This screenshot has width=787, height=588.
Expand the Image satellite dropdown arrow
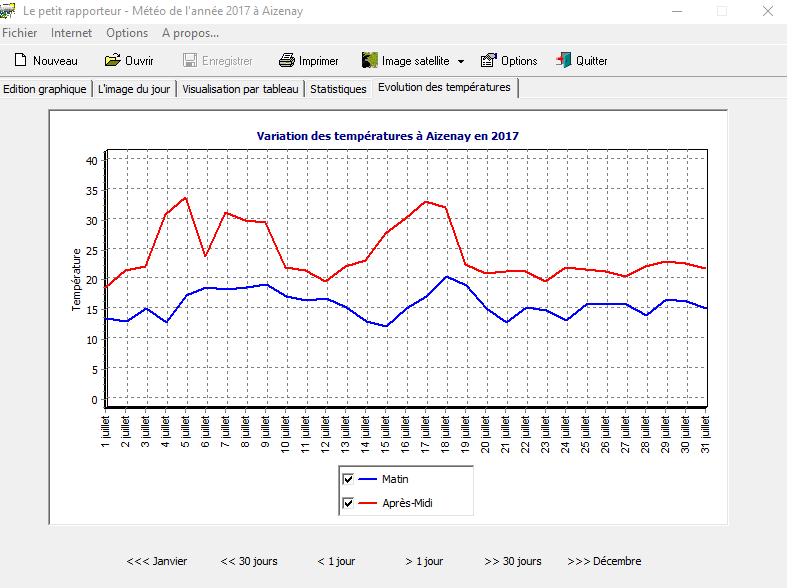pyautogui.click(x=461, y=61)
